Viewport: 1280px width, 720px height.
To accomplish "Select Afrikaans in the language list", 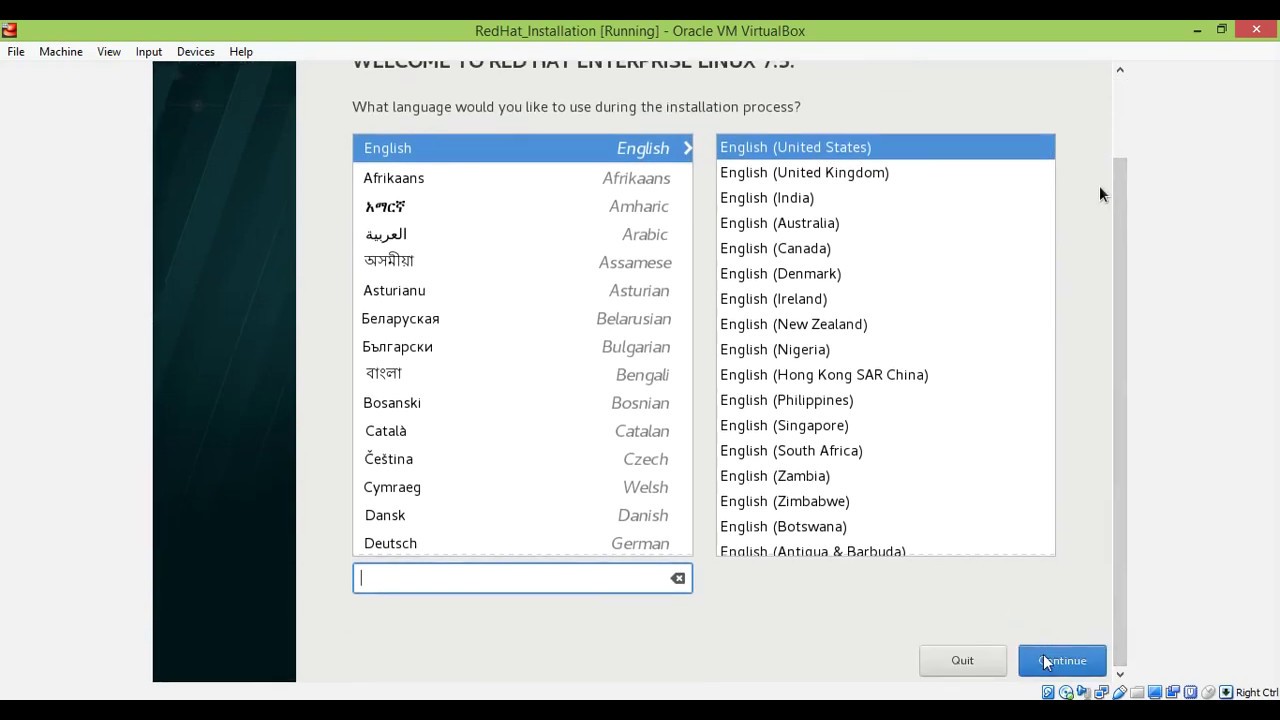I will tap(522, 178).
